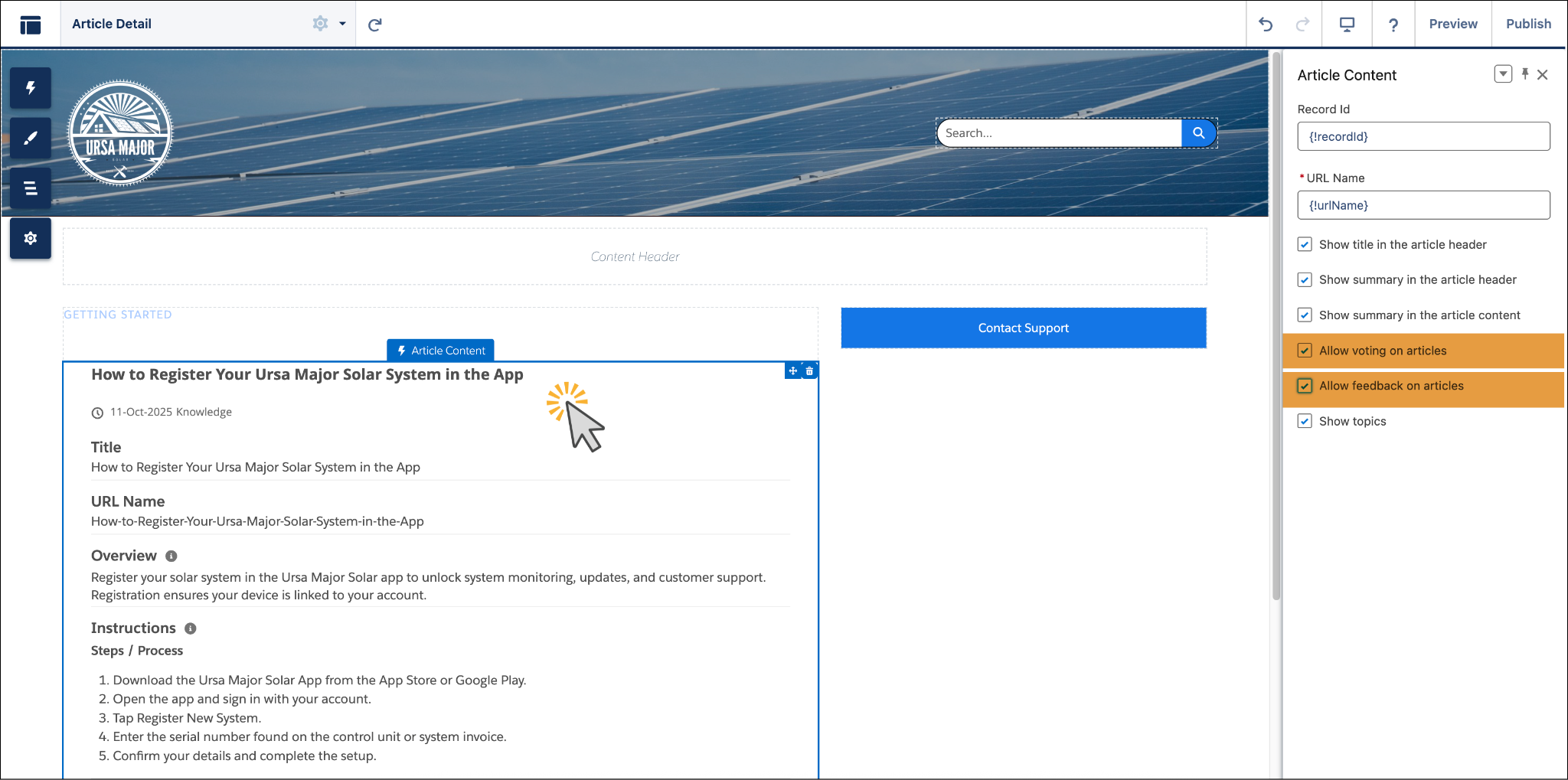This screenshot has height=780, width=1568.
Task: Click the article heading How to Register
Action: [307, 374]
